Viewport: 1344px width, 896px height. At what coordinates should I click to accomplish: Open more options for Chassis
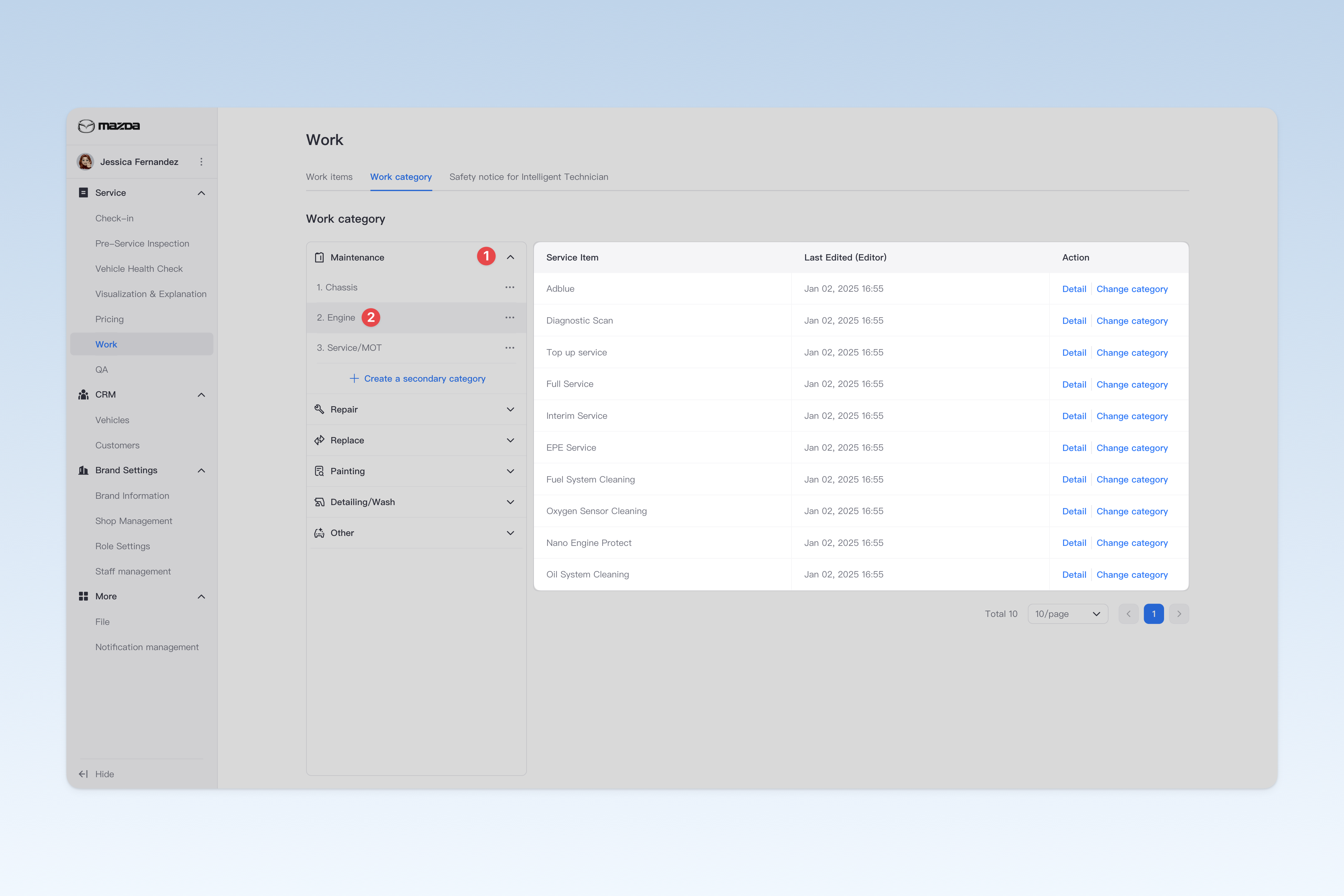509,287
